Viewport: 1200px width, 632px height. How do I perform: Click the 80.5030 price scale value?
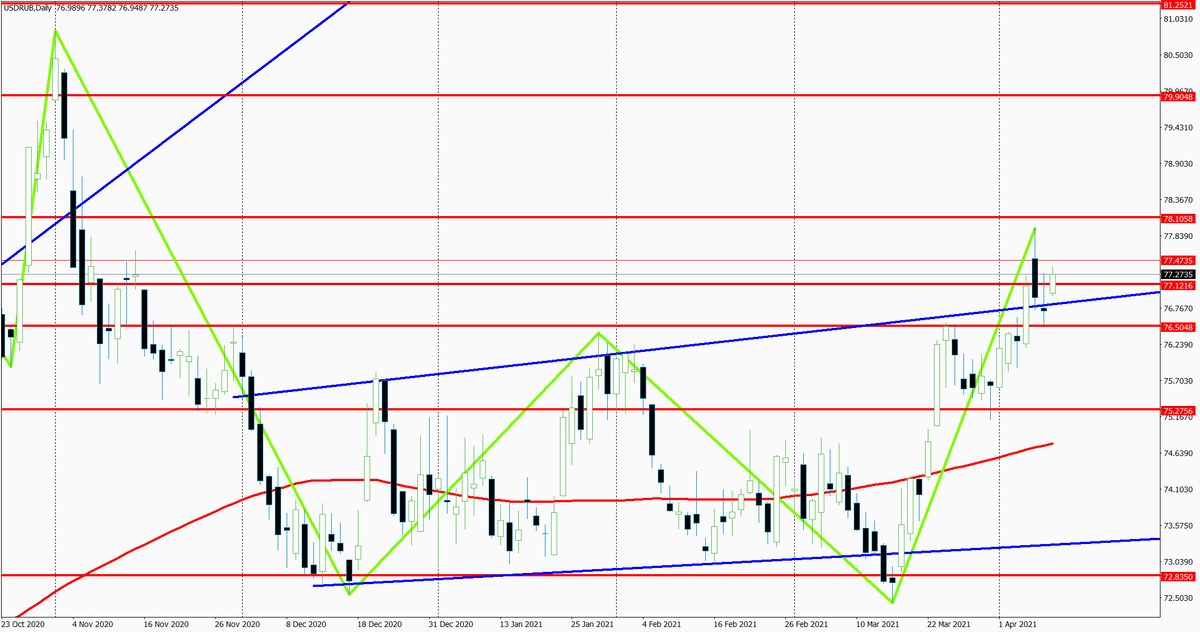click(x=1179, y=55)
